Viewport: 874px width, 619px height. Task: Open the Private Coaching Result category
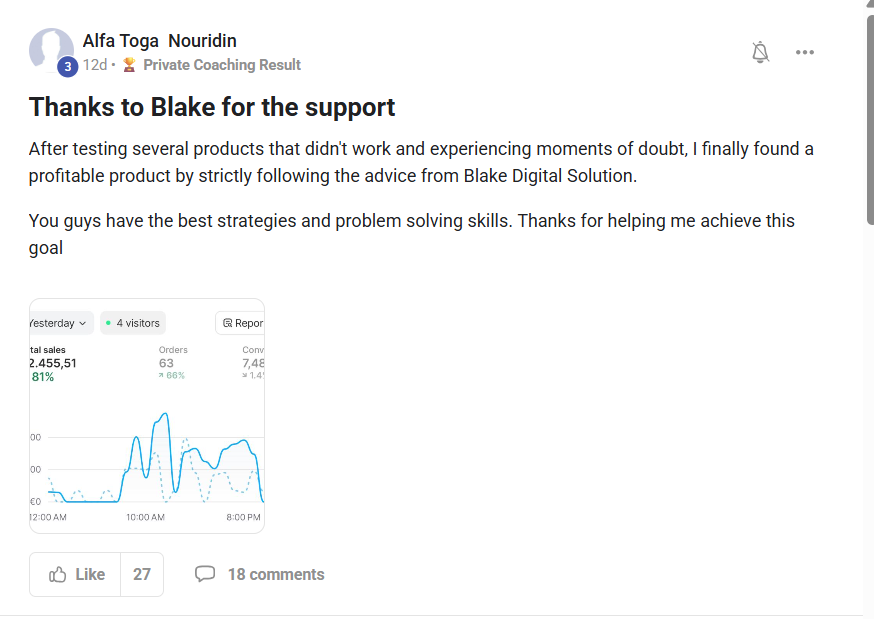[x=221, y=65]
